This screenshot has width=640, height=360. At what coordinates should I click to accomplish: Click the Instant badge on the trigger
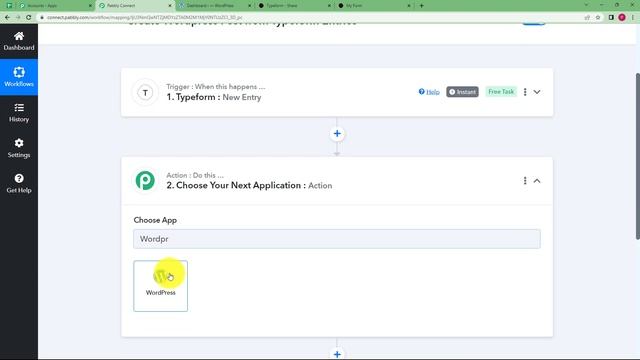[462, 92]
